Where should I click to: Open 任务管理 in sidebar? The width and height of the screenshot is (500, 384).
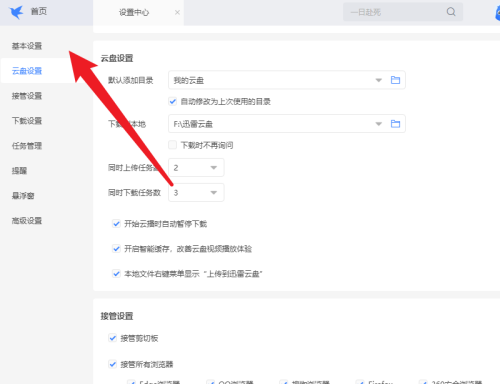(27, 146)
